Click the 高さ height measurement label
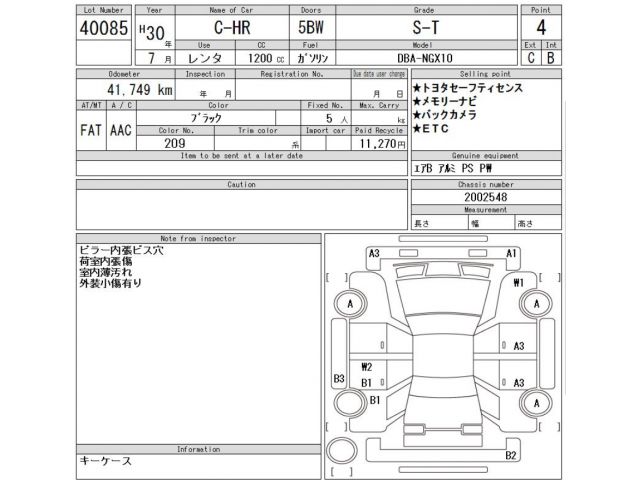The image size is (640, 480). (x=526, y=223)
